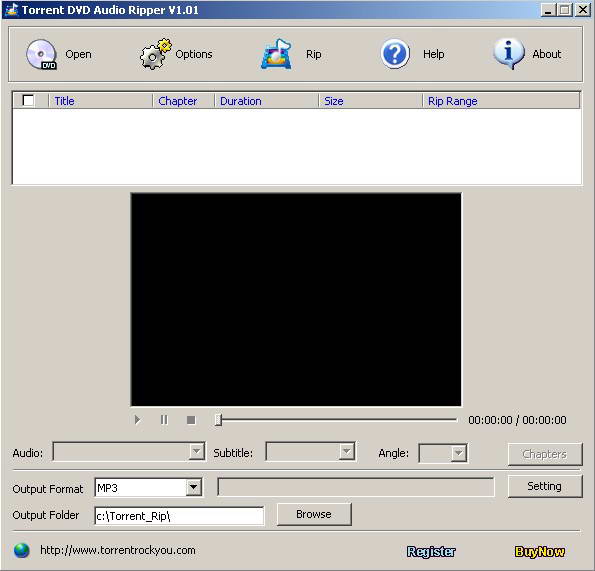Click the globe icon beside website URL

coord(22,551)
